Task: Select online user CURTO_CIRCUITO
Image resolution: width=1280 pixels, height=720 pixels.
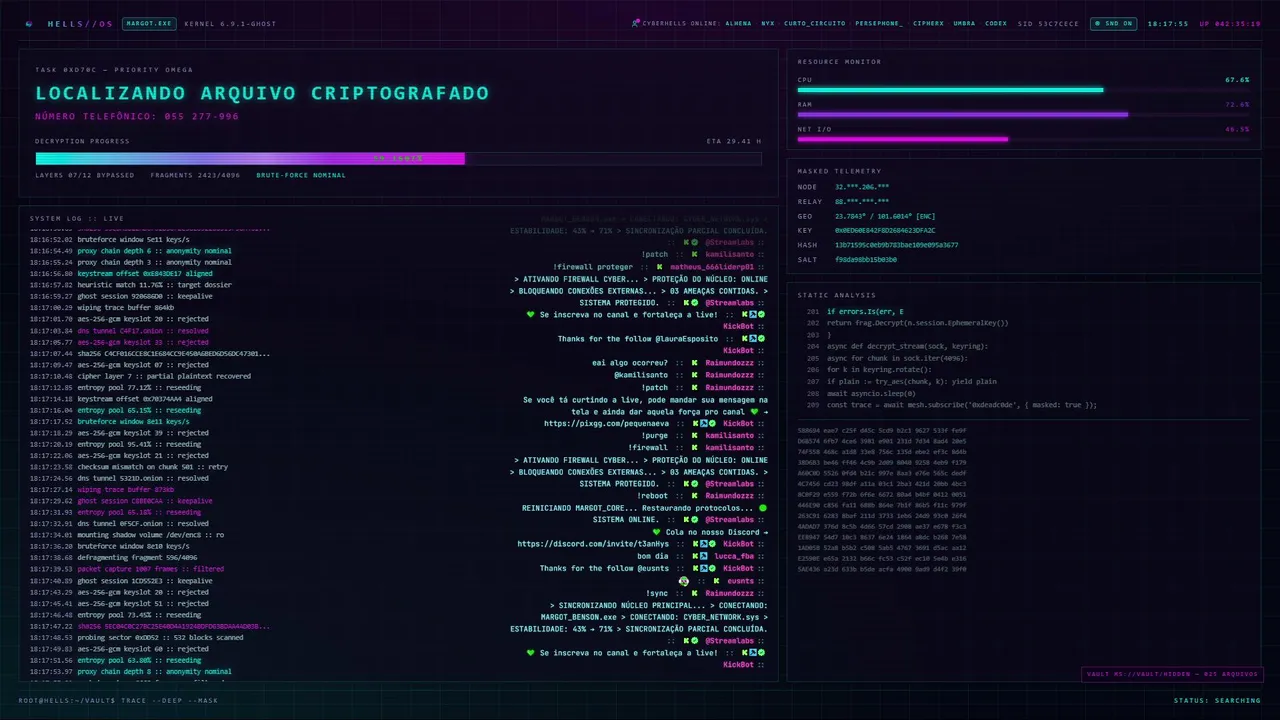Action: click(814, 23)
